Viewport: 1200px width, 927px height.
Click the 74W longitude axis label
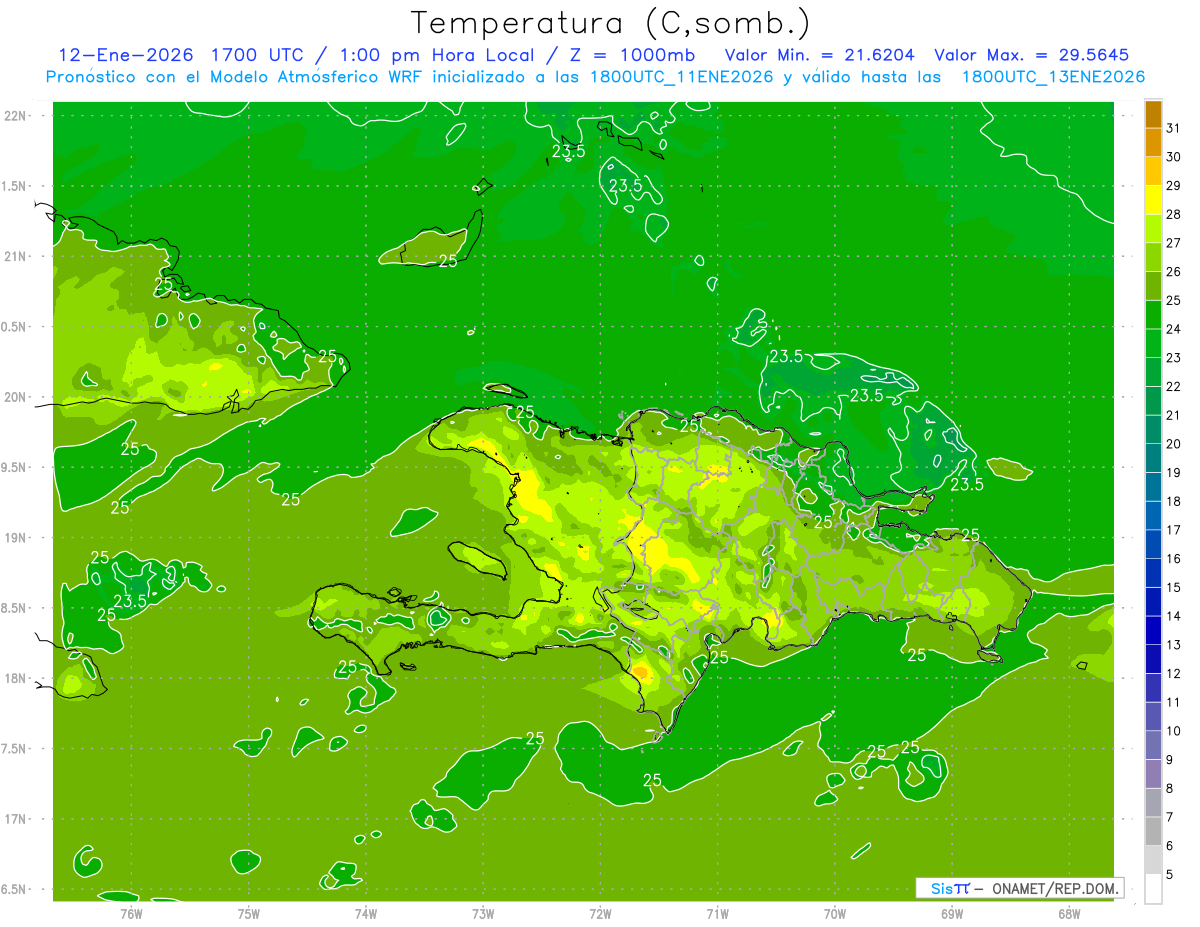click(x=365, y=913)
